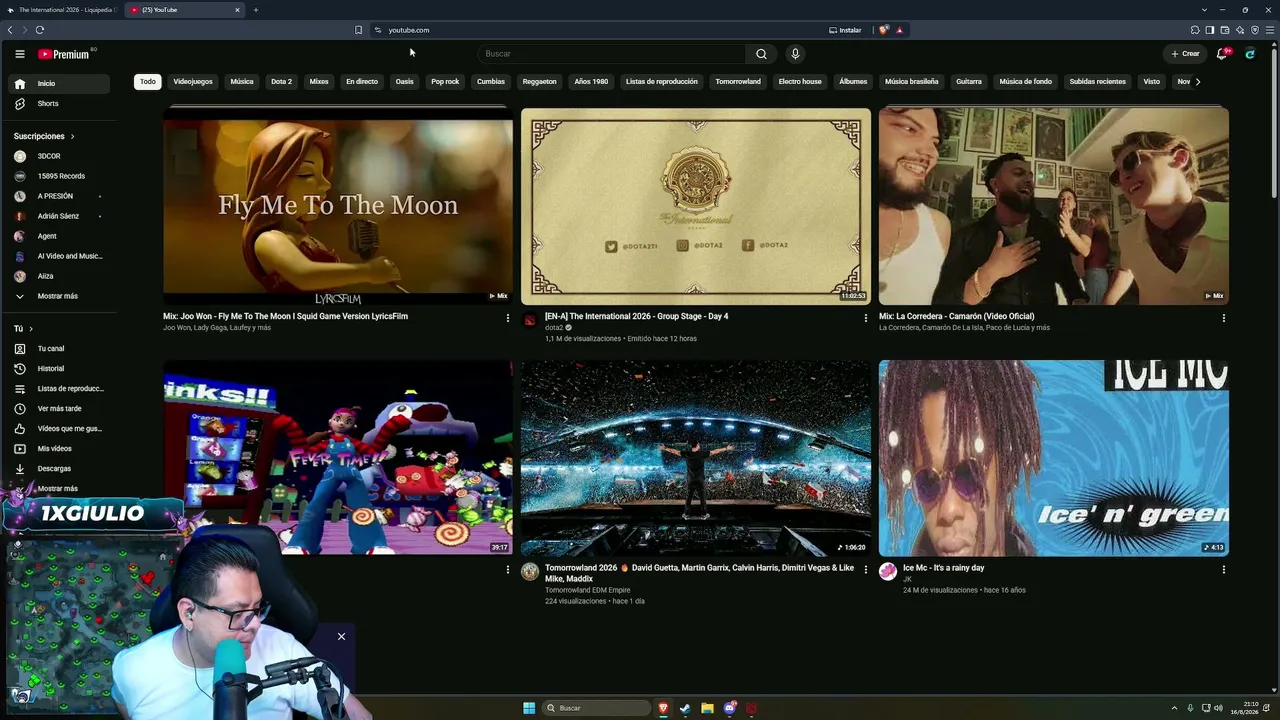Click the Instalar app button
Image resolution: width=1280 pixels, height=720 pixels.
(845, 30)
